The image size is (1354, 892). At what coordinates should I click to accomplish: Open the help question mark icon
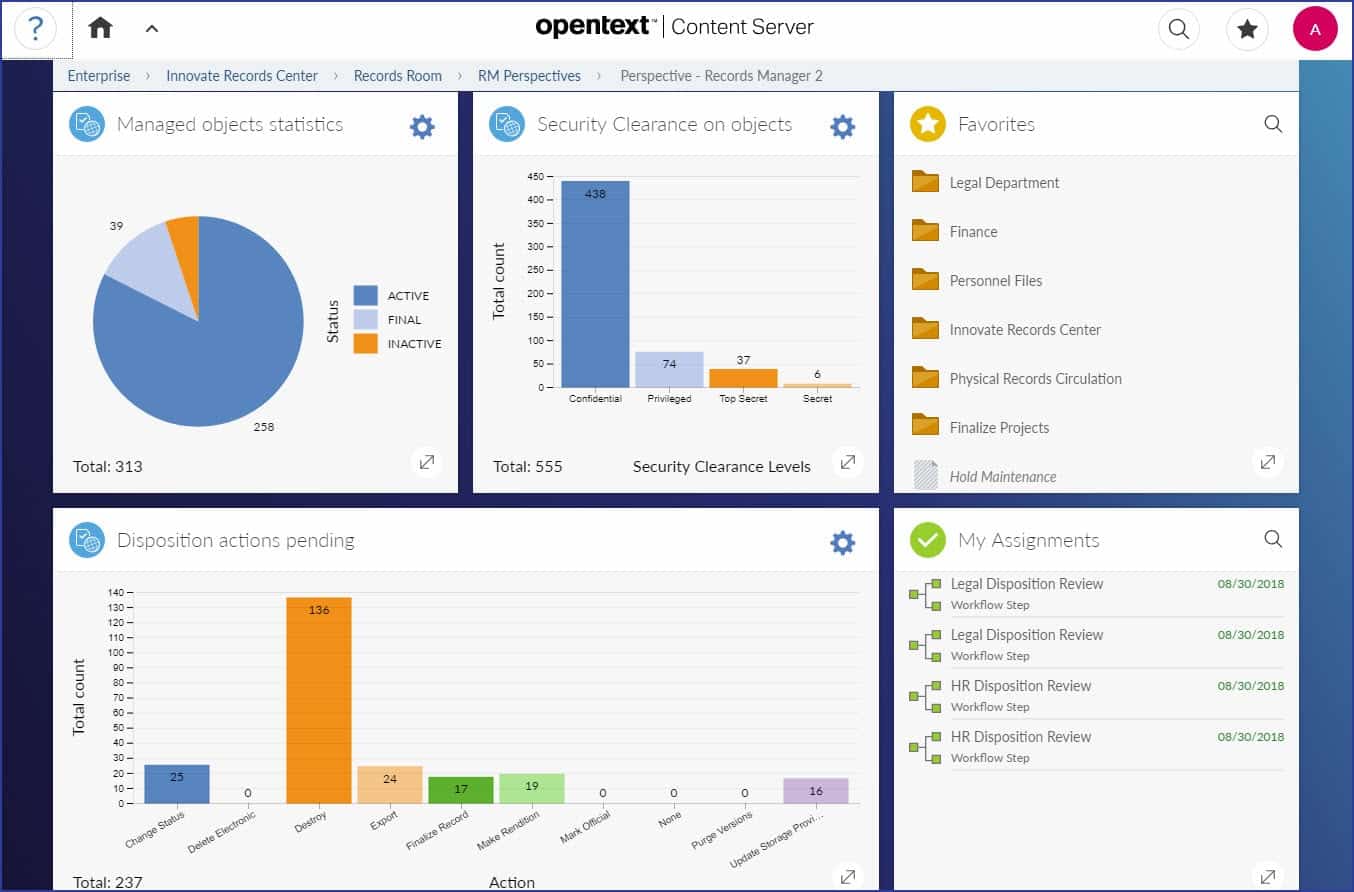(37, 30)
